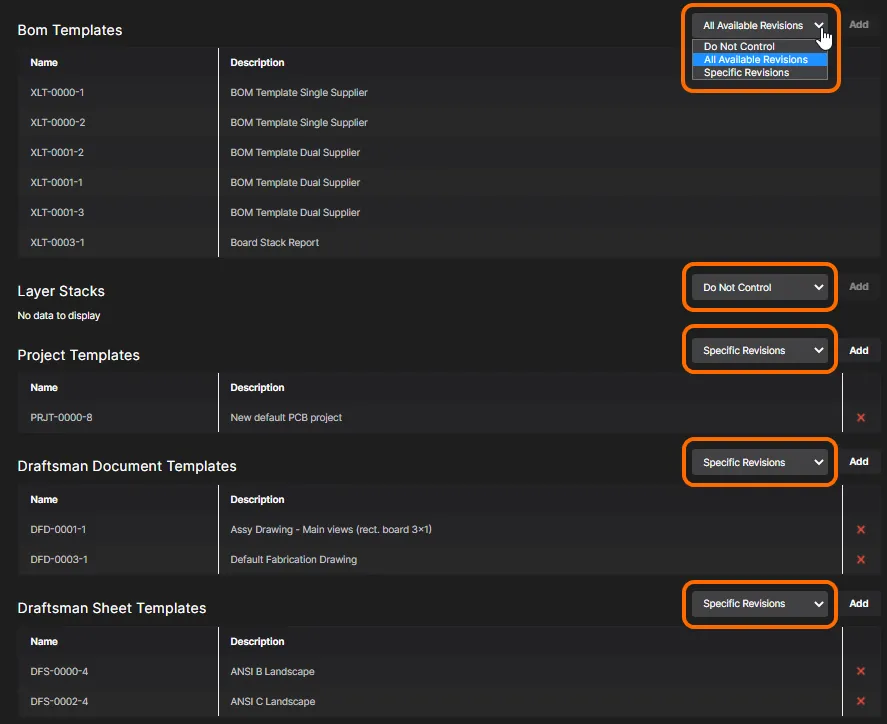Choose 'Do Not Control' from the open list
Image resolution: width=887 pixels, height=724 pixels.
pos(739,47)
